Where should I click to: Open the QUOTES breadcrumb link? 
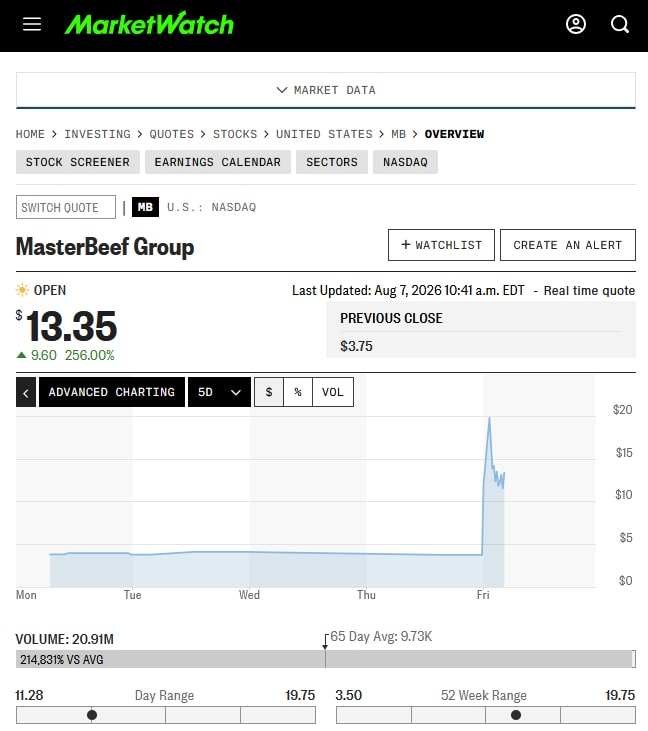click(x=172, y=134)
